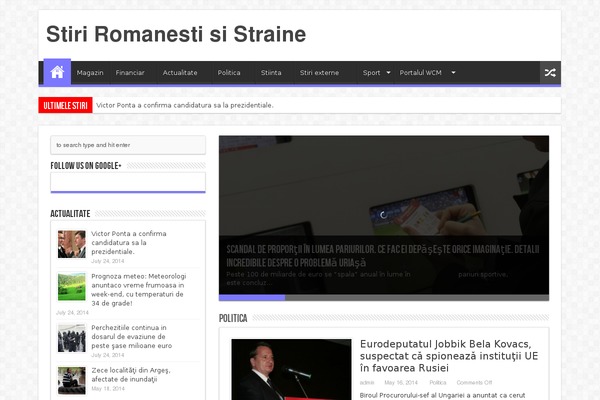The width and height of the screenshot is (600, 400).
Task: Focus the search type and hit enter field
Action: (128, 145)
